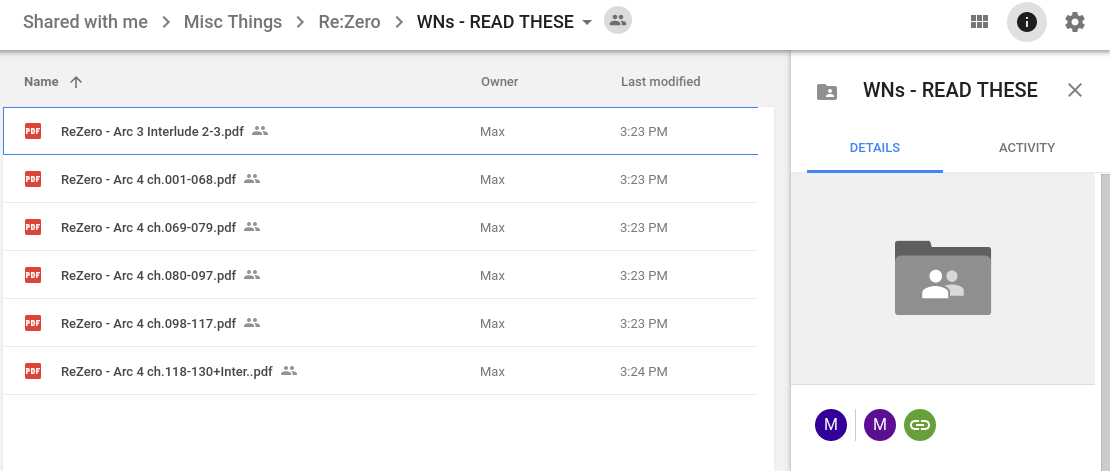Click 3:24 PM modified time

[643, 371]
